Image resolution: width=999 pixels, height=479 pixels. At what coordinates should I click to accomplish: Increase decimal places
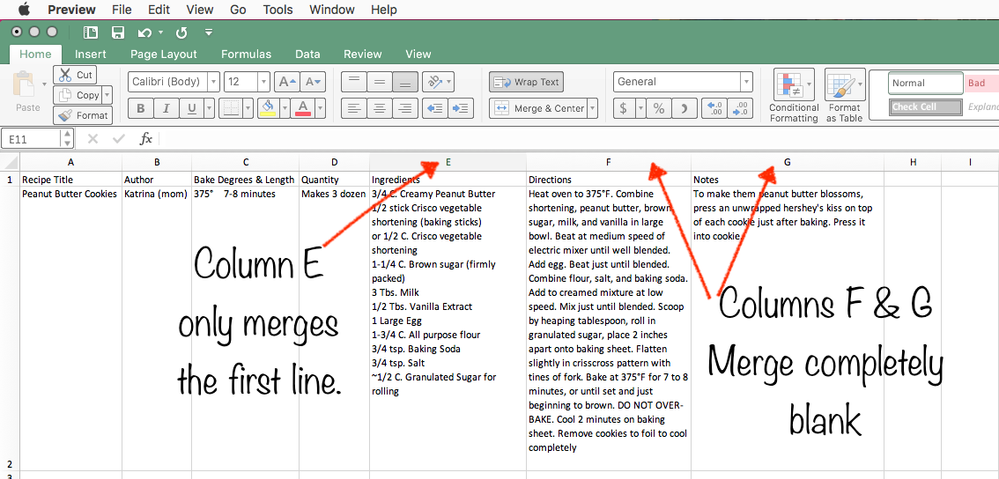(x=714, y=108)
